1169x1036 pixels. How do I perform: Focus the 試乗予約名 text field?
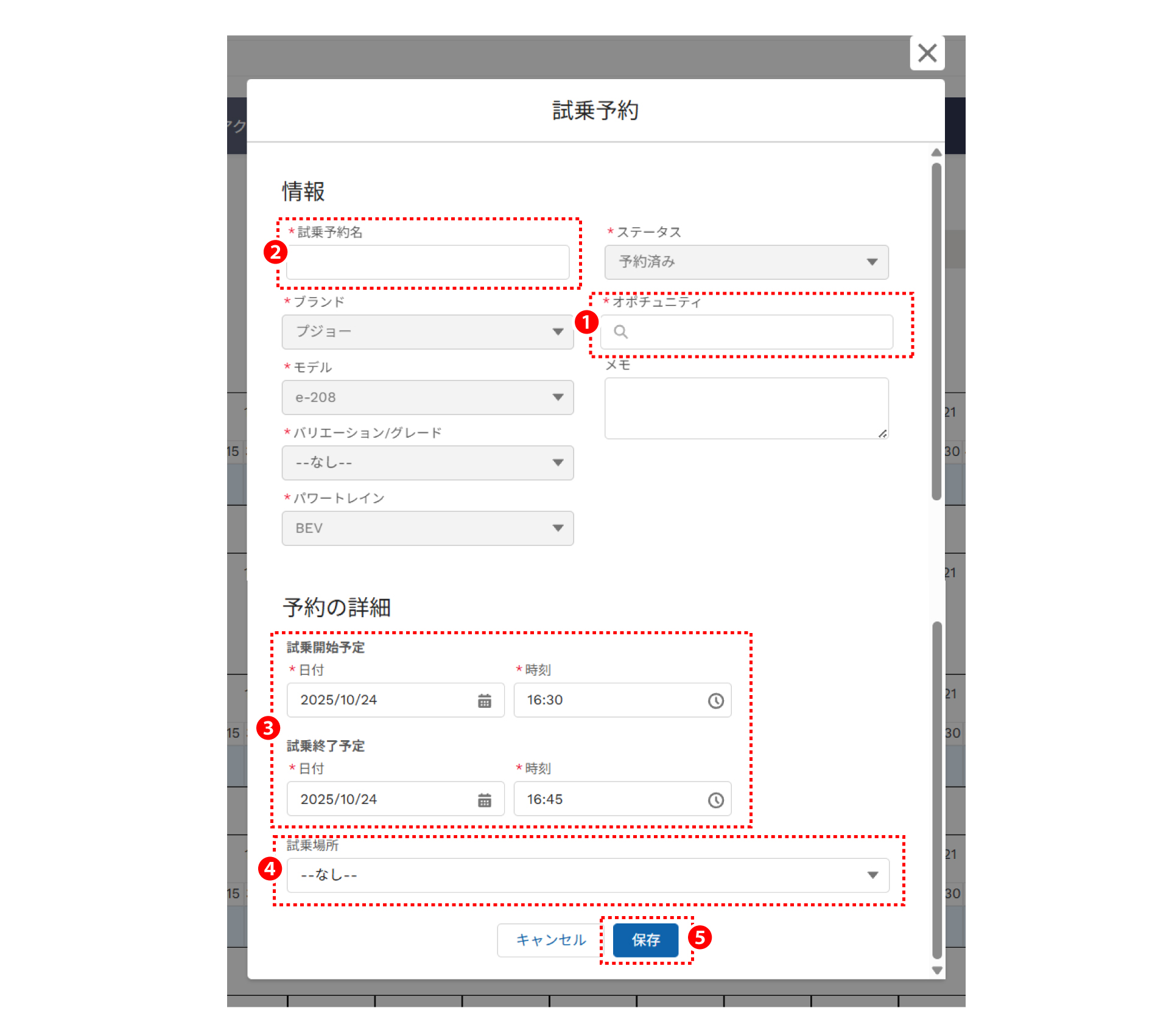click(x=427, y=262)
